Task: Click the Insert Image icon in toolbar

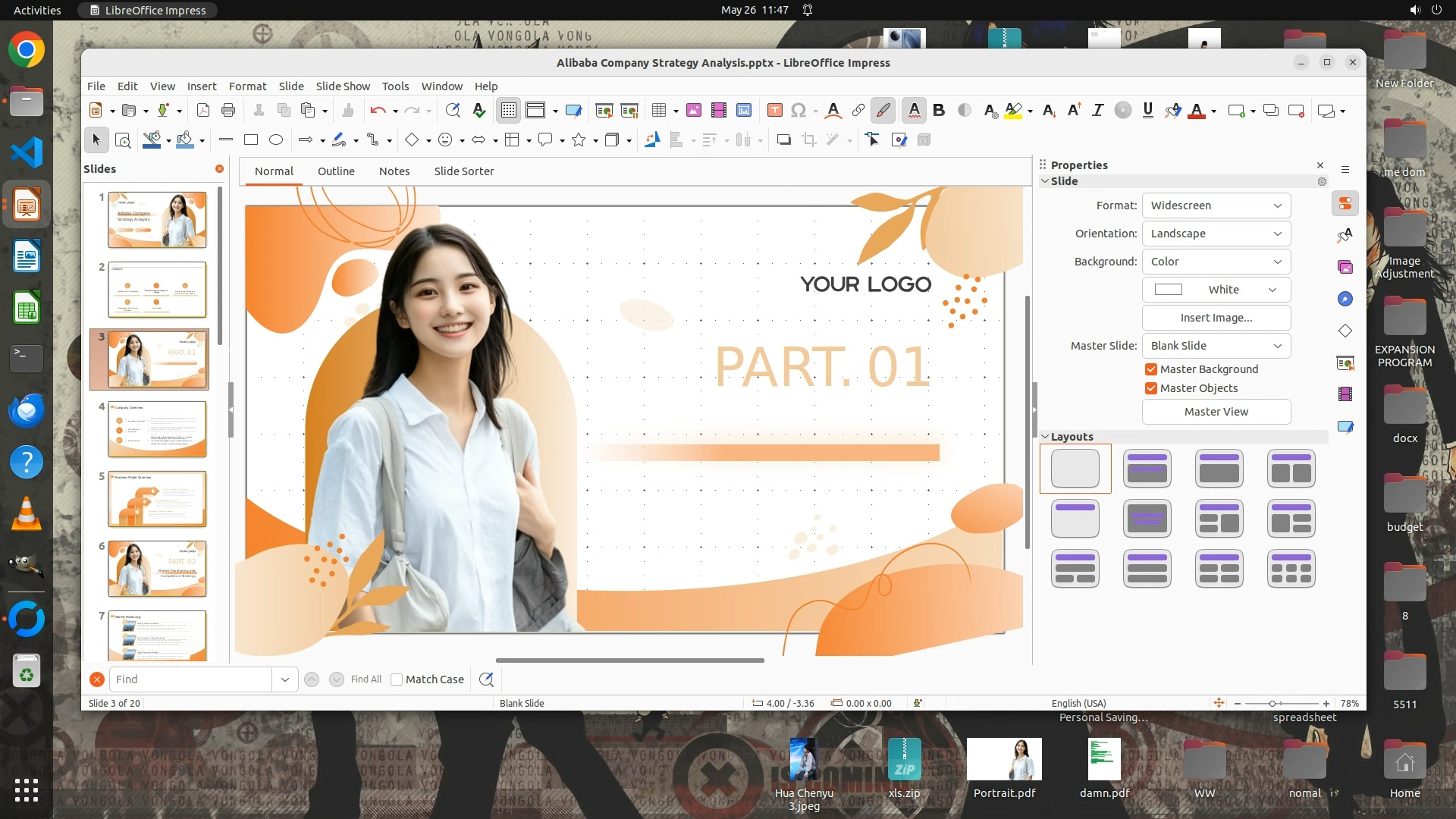Action: tap(693, 111)
